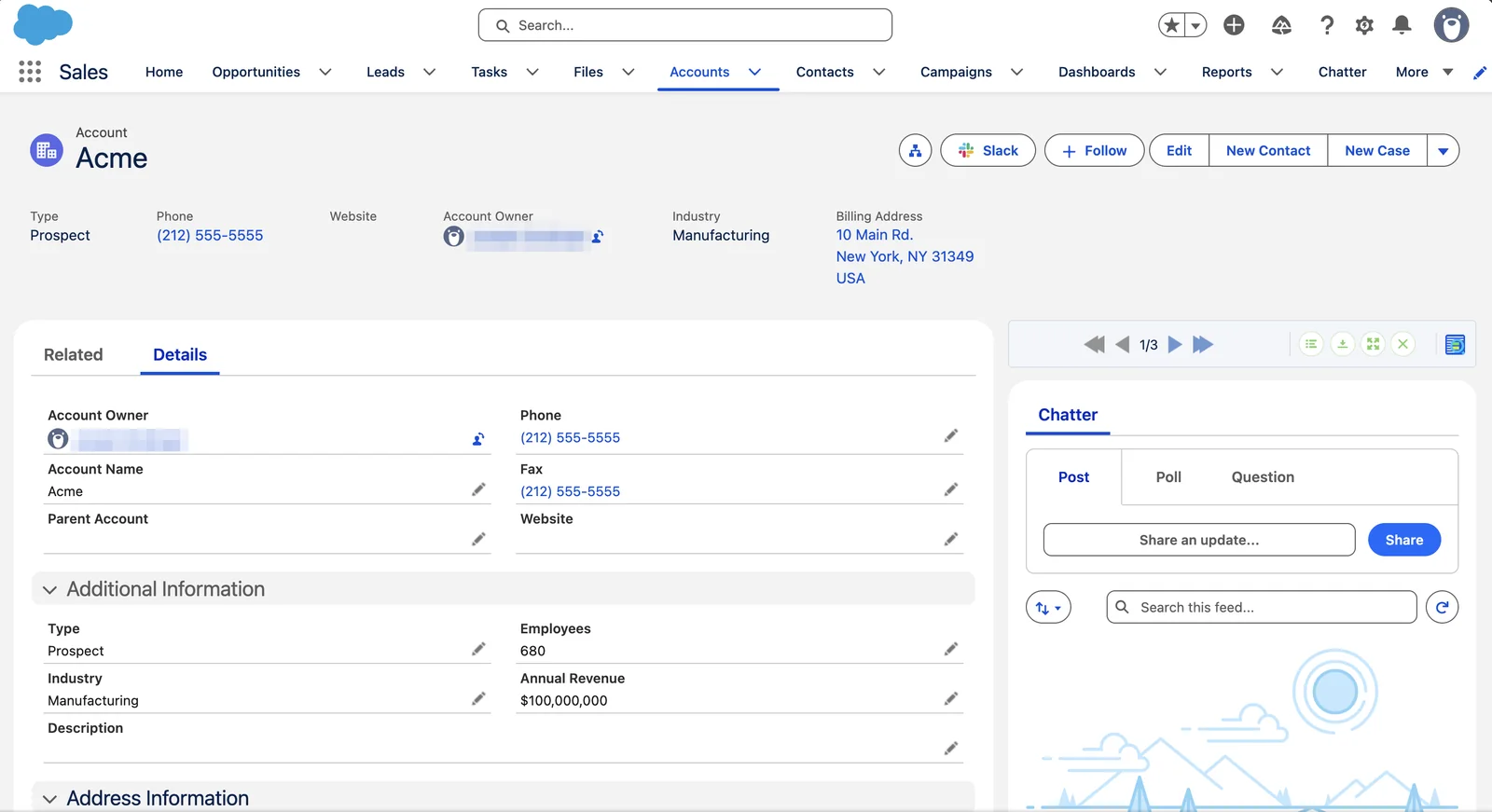Edit Annual Revenue pencil icon
Viewport: 1492px width, 812px height.
[951, 698]
